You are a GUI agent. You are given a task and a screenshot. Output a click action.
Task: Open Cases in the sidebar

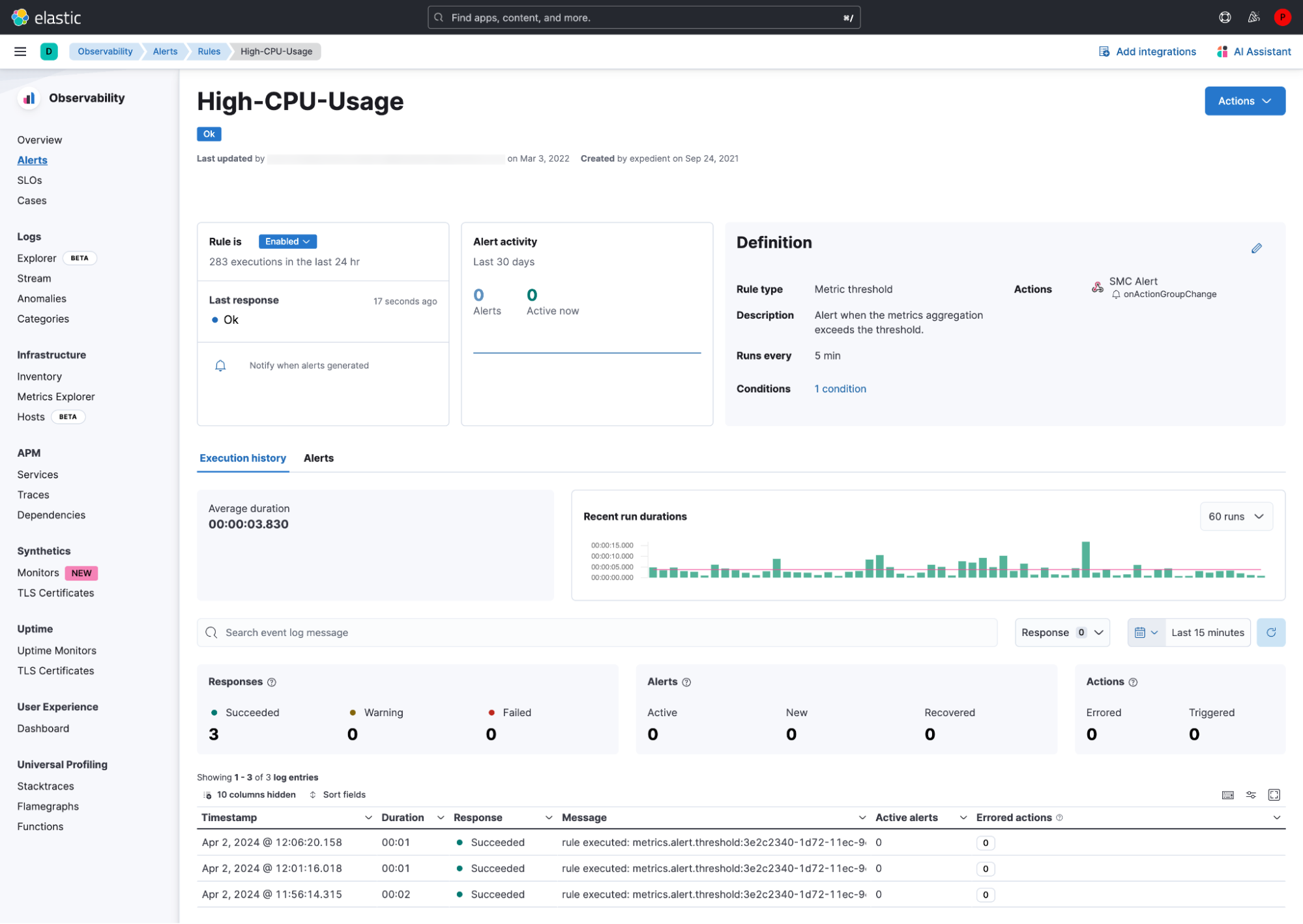point(32,201)
